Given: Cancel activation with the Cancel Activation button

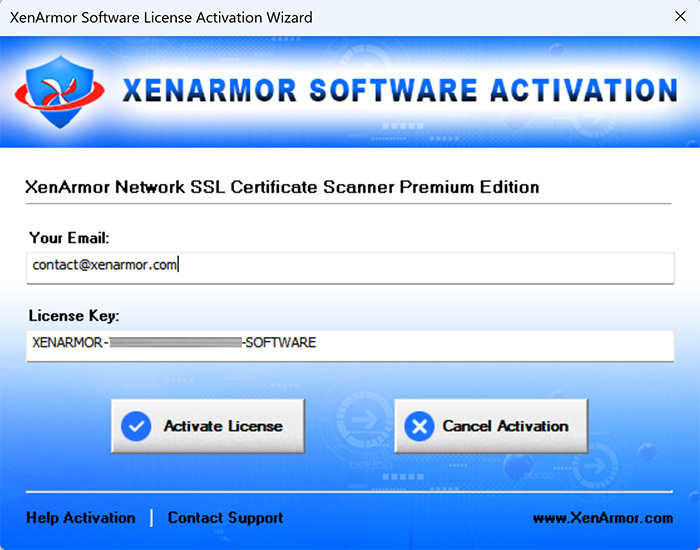Looking at the screenshot, I should point(491,426).
